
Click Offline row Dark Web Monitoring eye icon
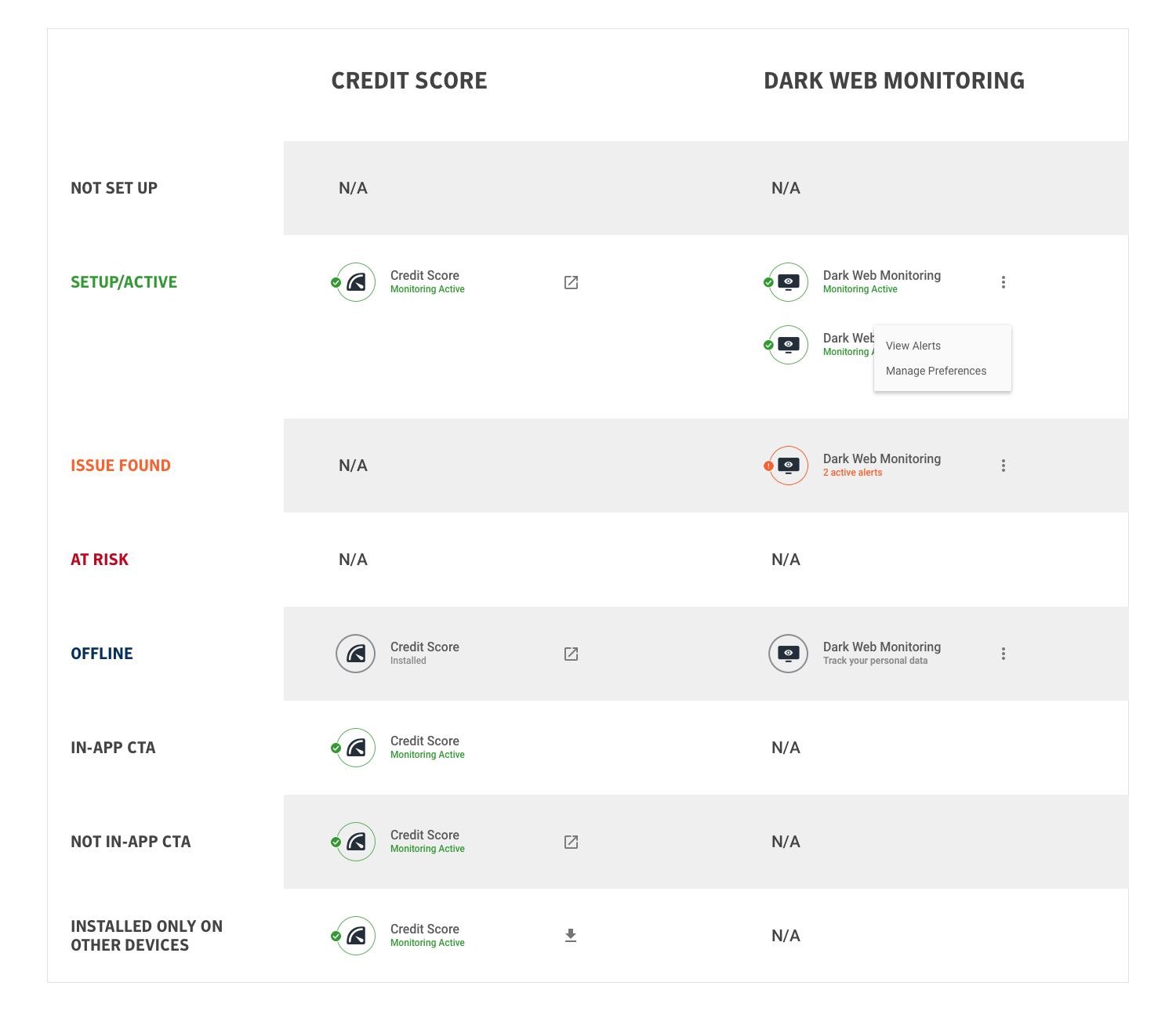[x=788, y=654]
